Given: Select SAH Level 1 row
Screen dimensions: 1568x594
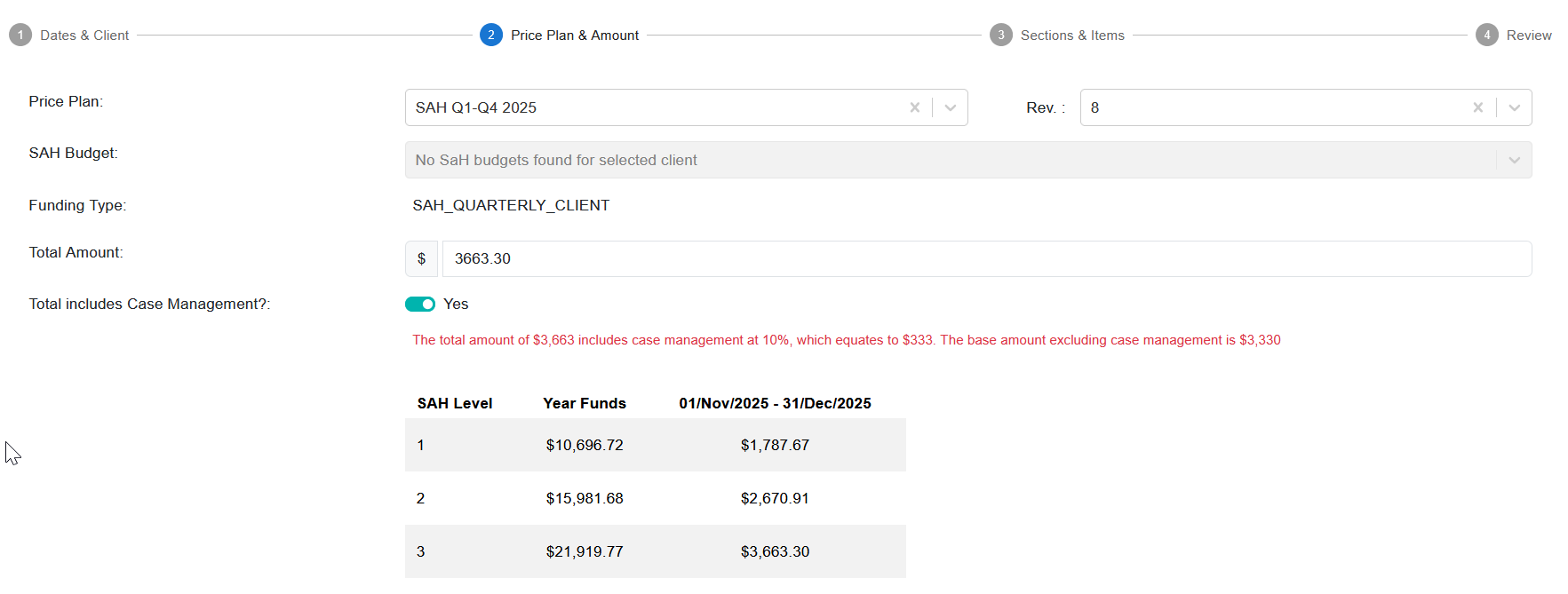Looking at the screenshot, I should tap(655, 445).
